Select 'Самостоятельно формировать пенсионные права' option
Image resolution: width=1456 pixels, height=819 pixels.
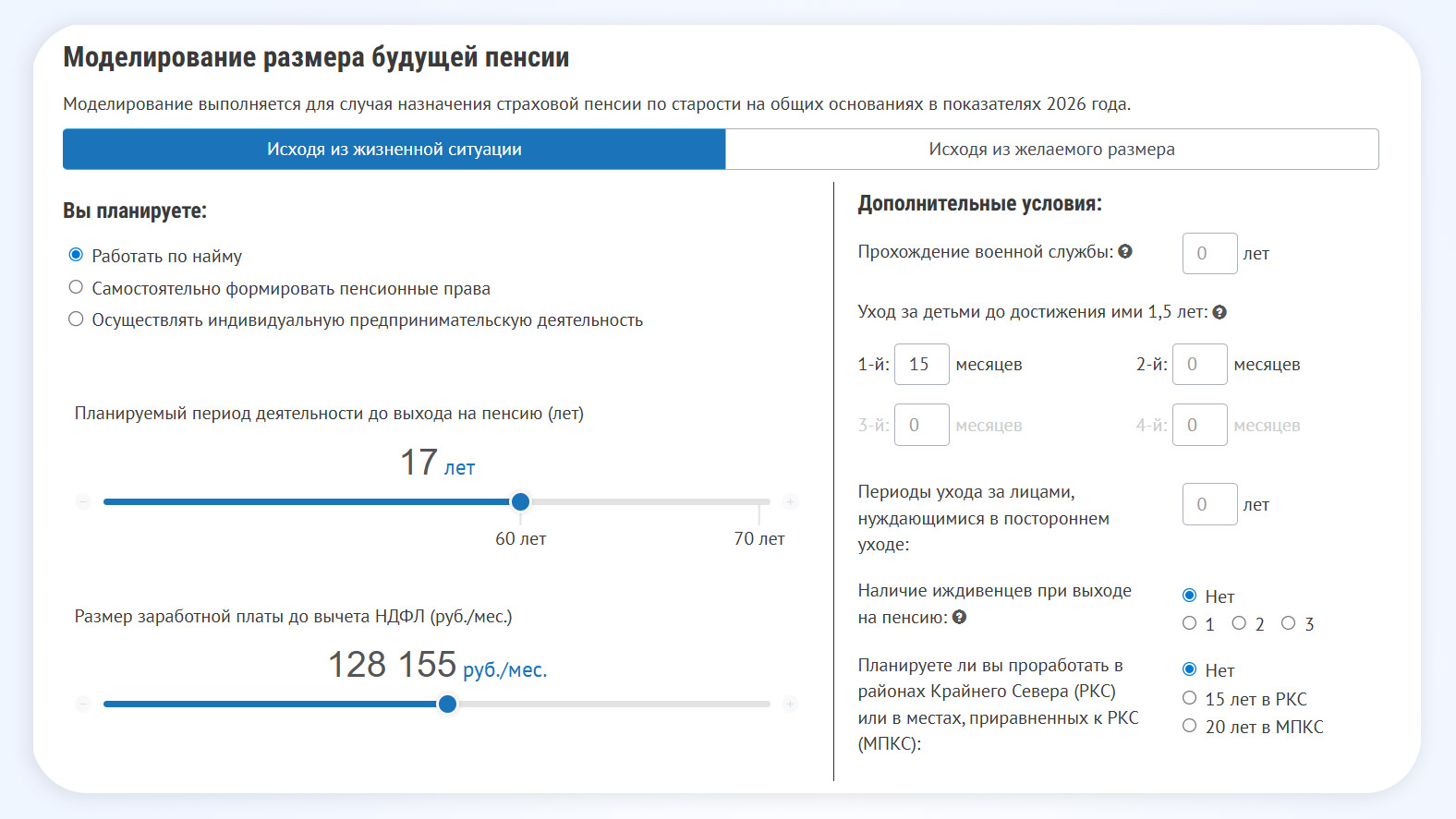[76, 288]
